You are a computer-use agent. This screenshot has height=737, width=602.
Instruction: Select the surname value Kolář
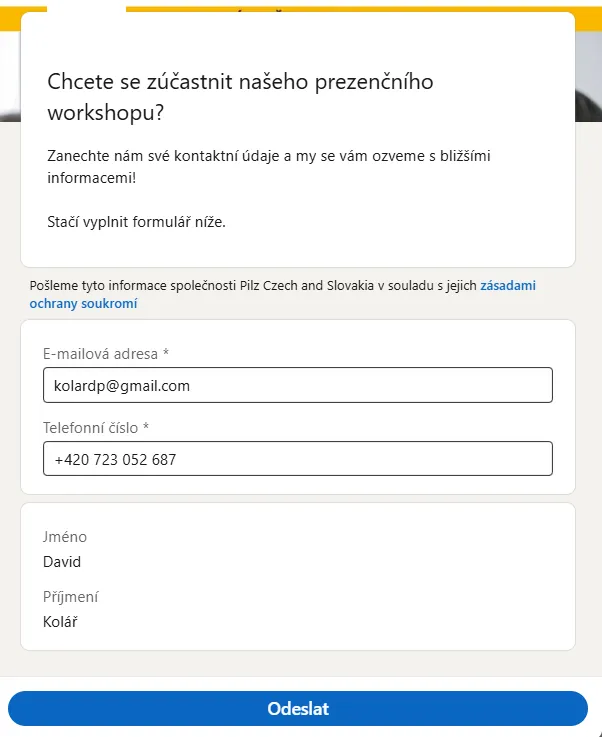point(61,622)
